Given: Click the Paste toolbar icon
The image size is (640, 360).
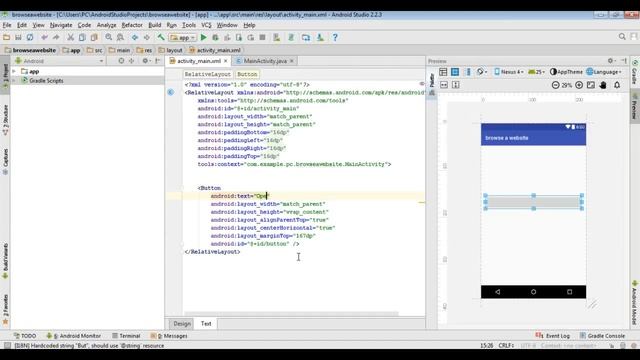Looking at the screenshot, I should [x=94, y=38].
